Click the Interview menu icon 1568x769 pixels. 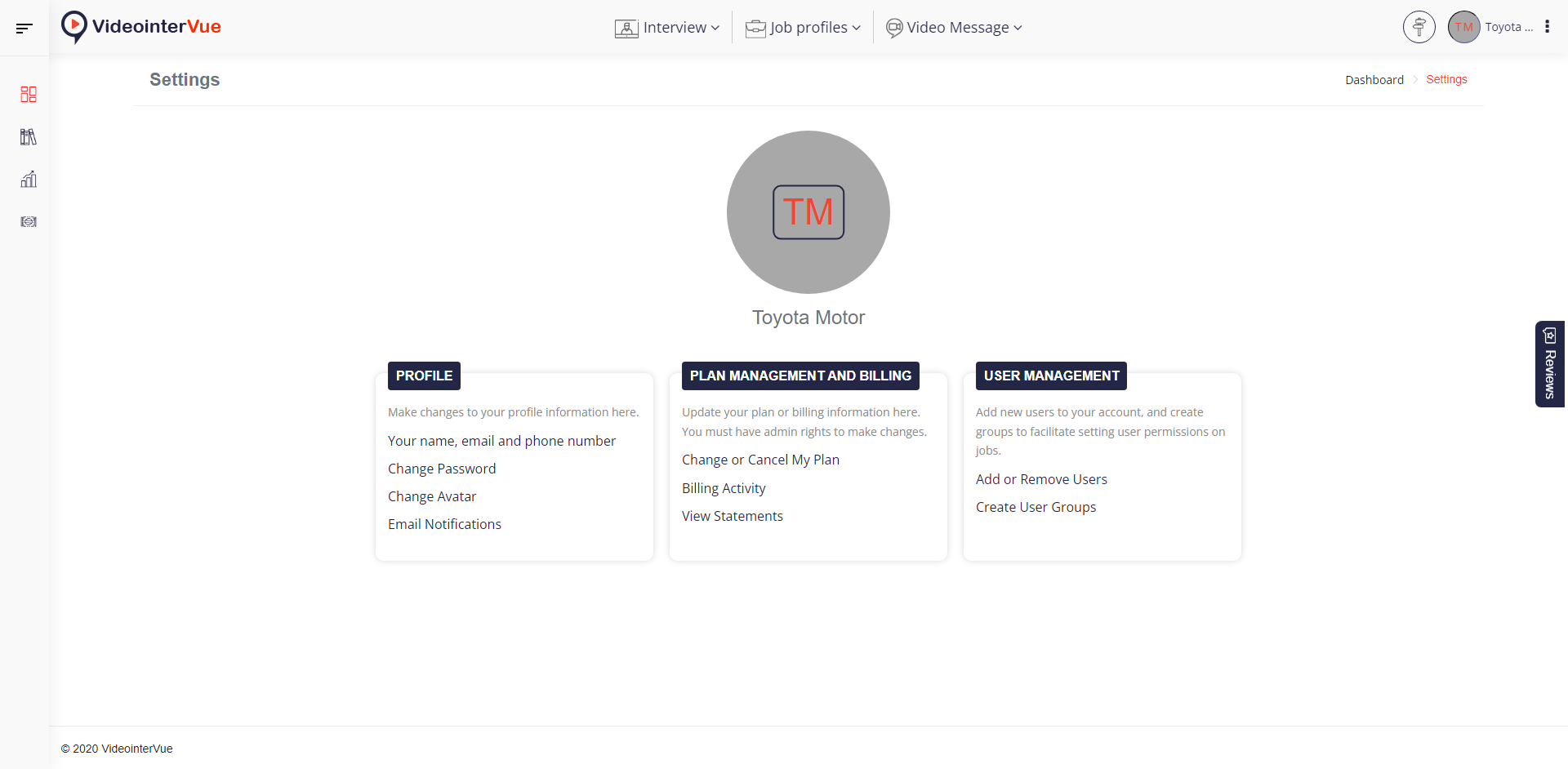click(626, 29)
